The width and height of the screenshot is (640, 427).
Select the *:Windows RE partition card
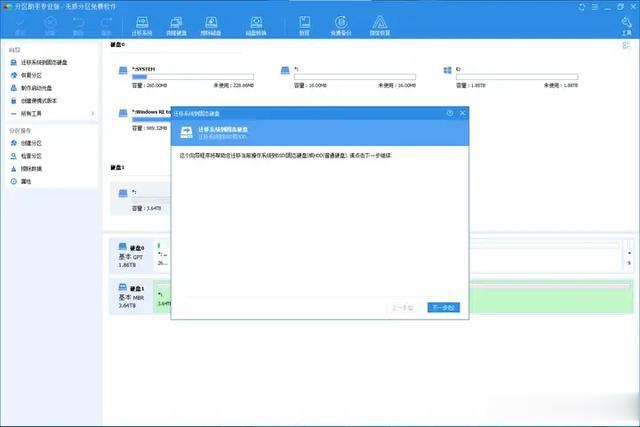(144, 120)
